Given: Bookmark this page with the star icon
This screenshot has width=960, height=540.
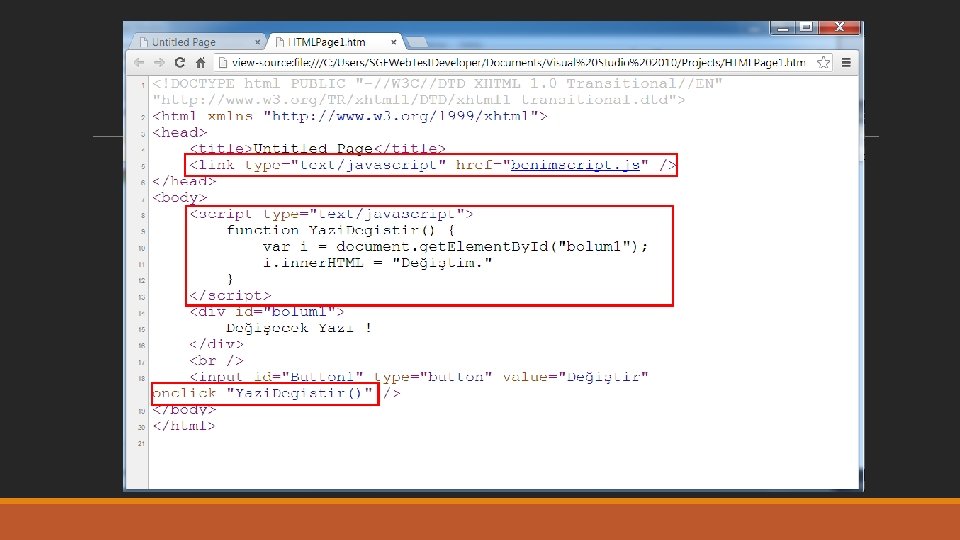Looking at the screenshot, I should [823, 62].
